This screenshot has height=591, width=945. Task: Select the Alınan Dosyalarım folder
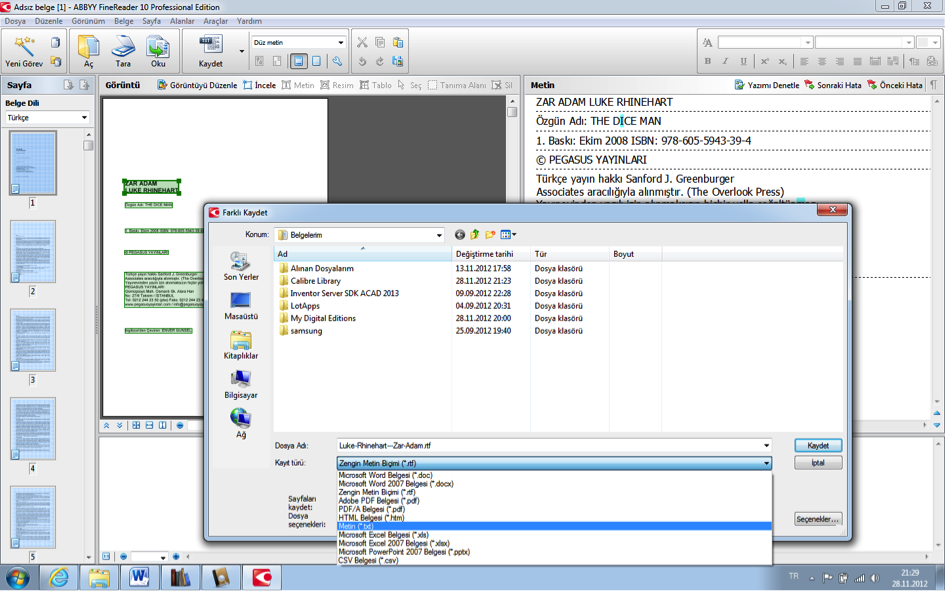pyautogui.click(x=322, y=268)
